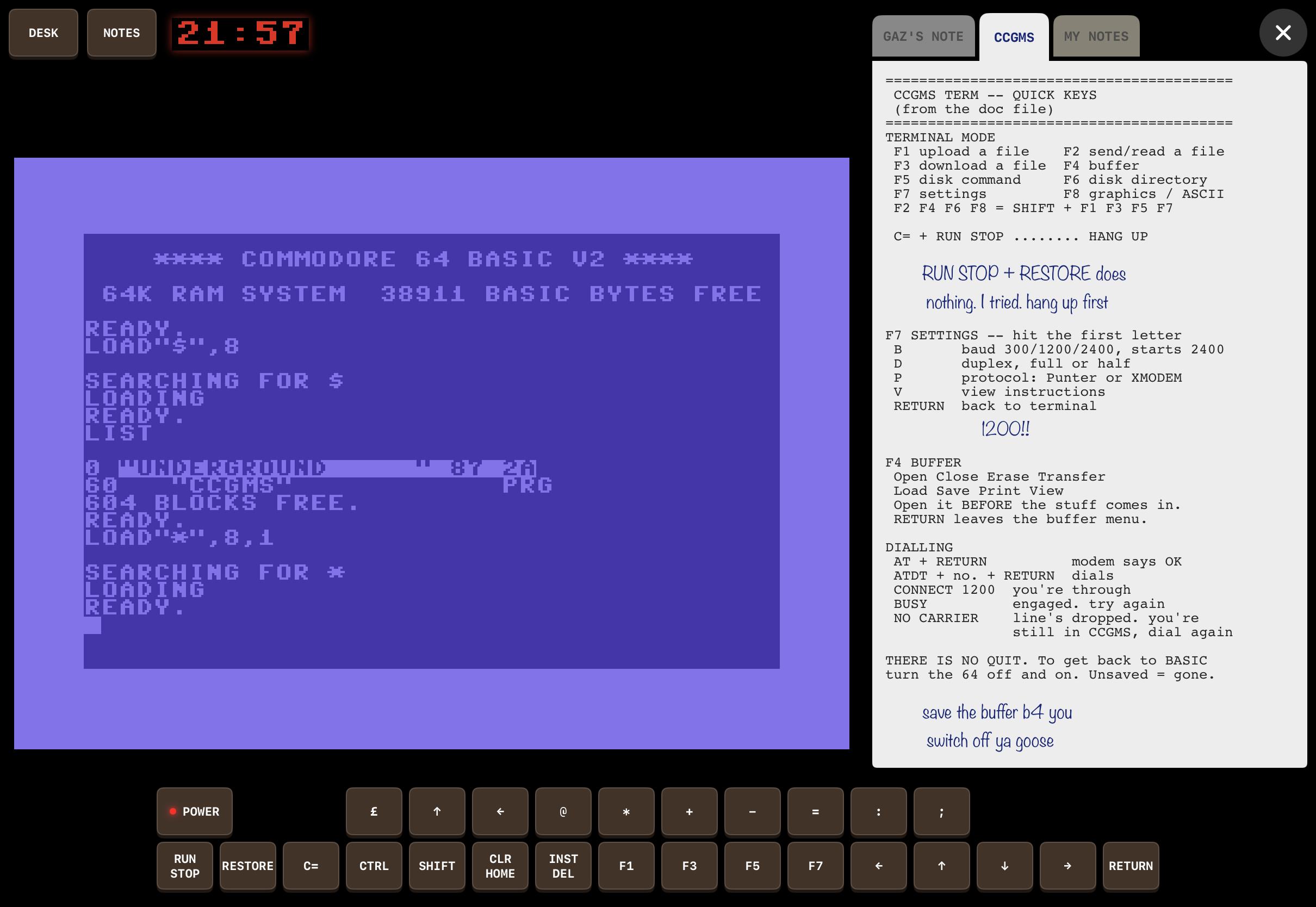This screenshot has height=907, width=1316.
Task: Click the CTRL key
Action: (374, 866)
